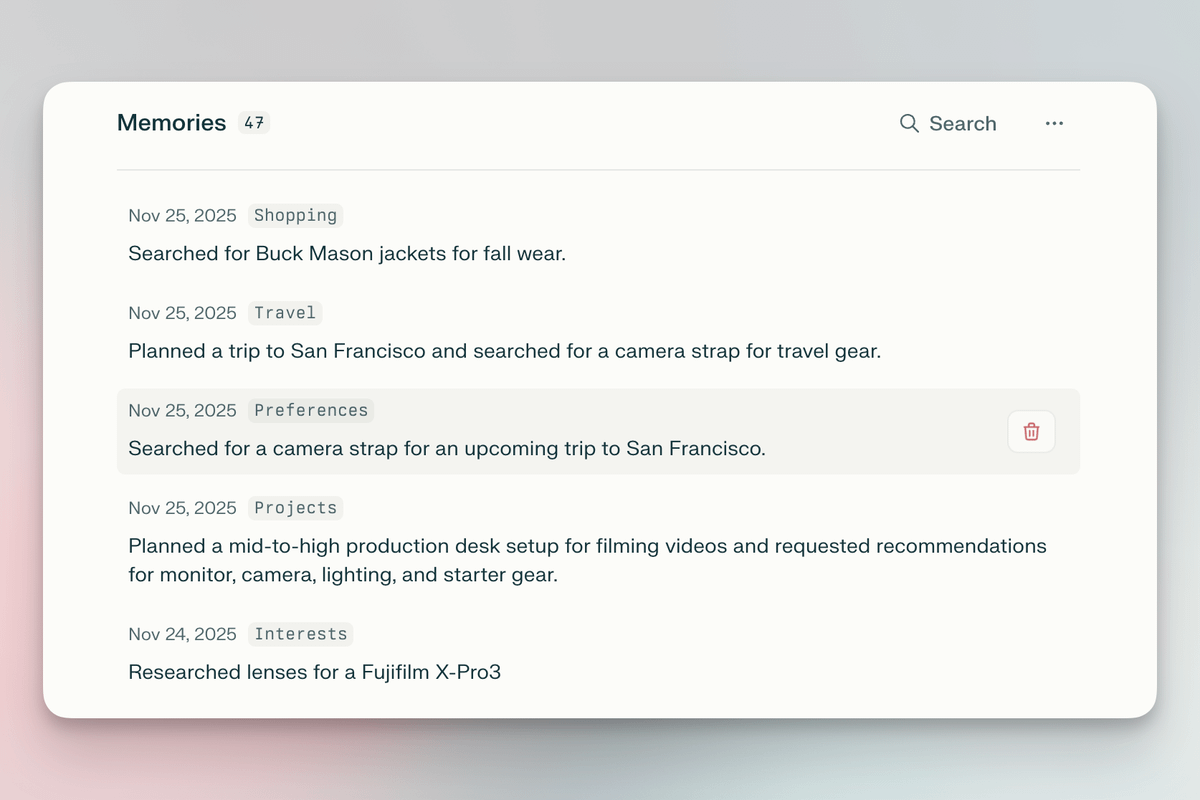Open the Fujifilm X-Pro3 lenses memory
1200x800 pixels.
click(314, 672)
